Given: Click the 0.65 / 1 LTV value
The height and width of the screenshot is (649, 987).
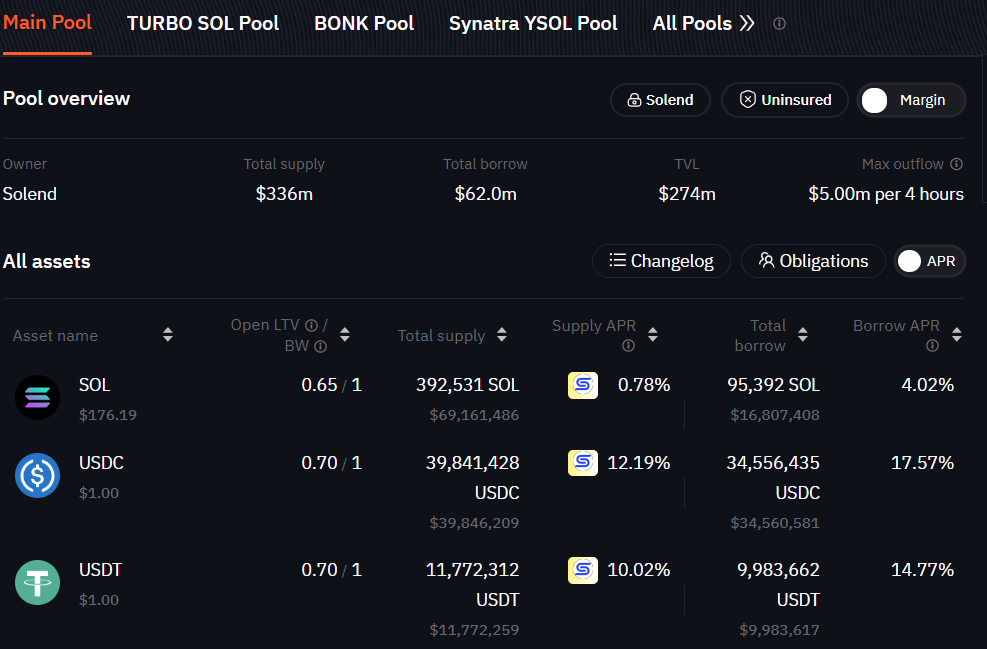Looking at the screenshot, I should [332, 385].
